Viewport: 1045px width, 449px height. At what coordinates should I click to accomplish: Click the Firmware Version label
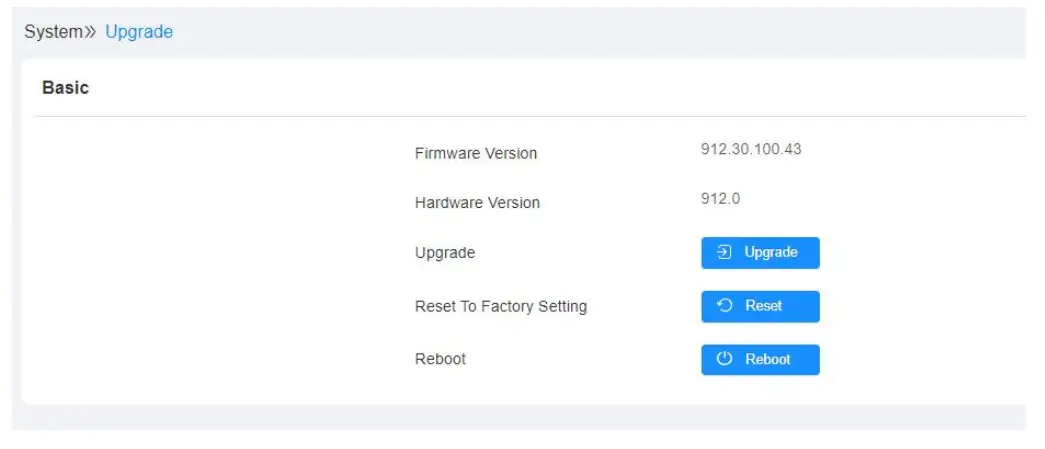tap(476, 153)
